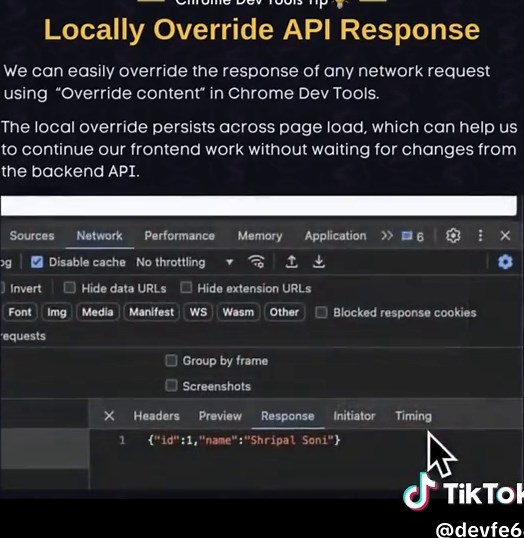Open blue Network settings gear icon
The image size is (524, 538).
point(505,262)
